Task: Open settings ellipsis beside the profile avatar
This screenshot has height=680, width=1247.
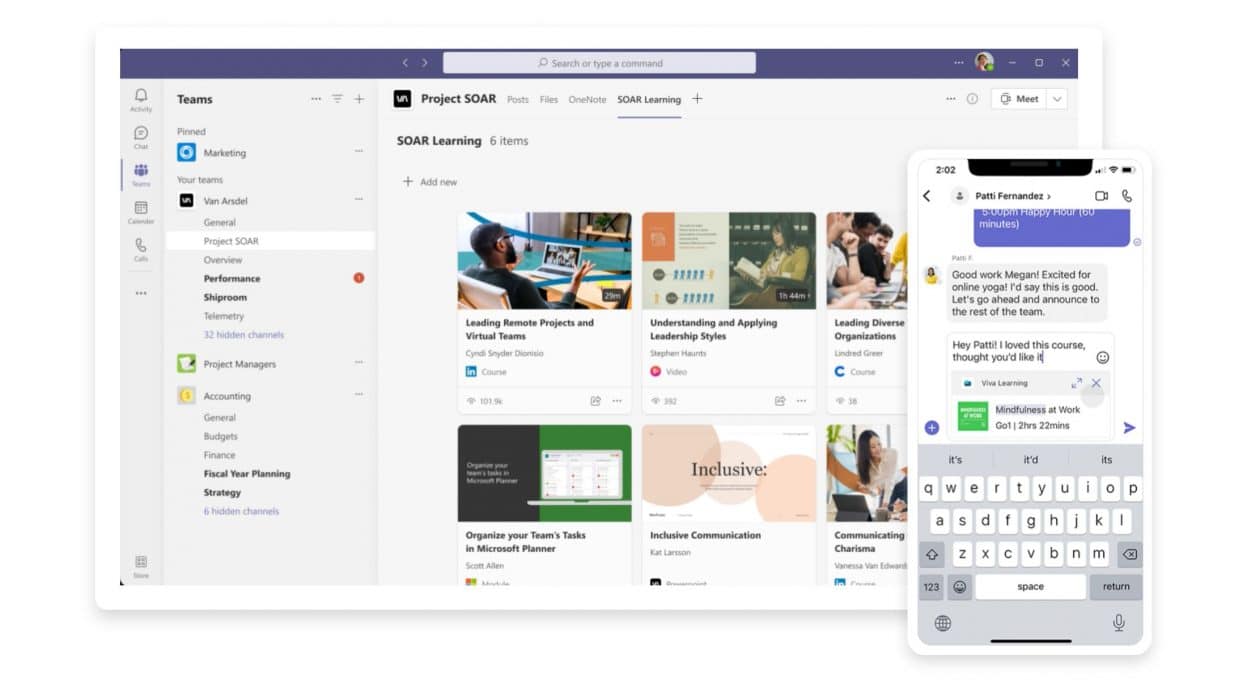Action: pyautogui.click(x=960, y=62)
